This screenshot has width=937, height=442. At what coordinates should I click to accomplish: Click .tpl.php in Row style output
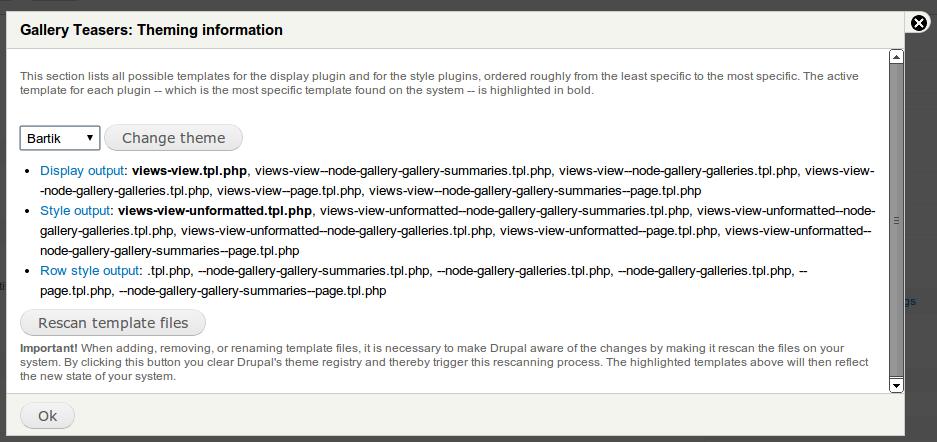coord(169,271)
